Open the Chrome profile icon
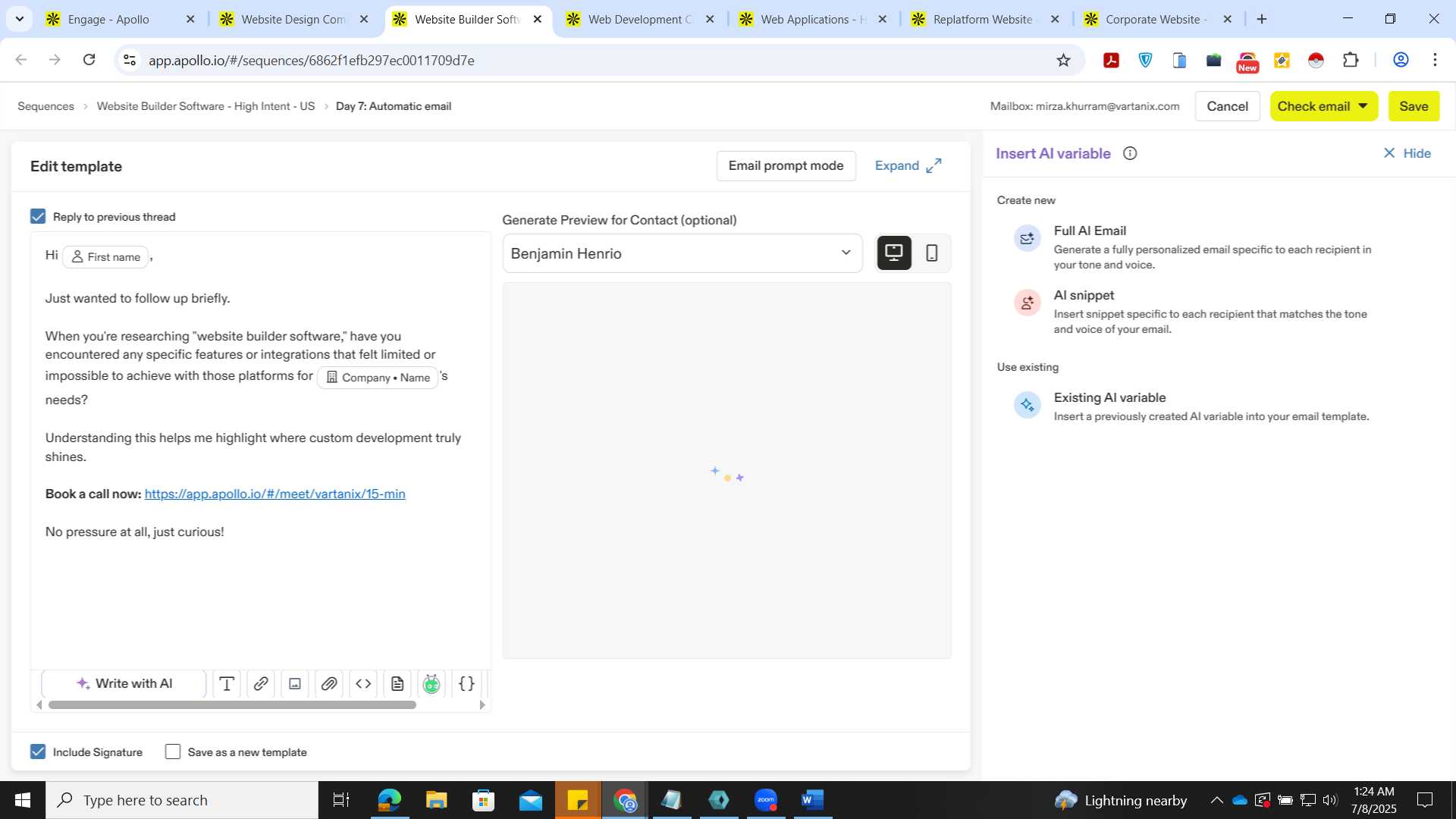 (x=1401, y=60)
